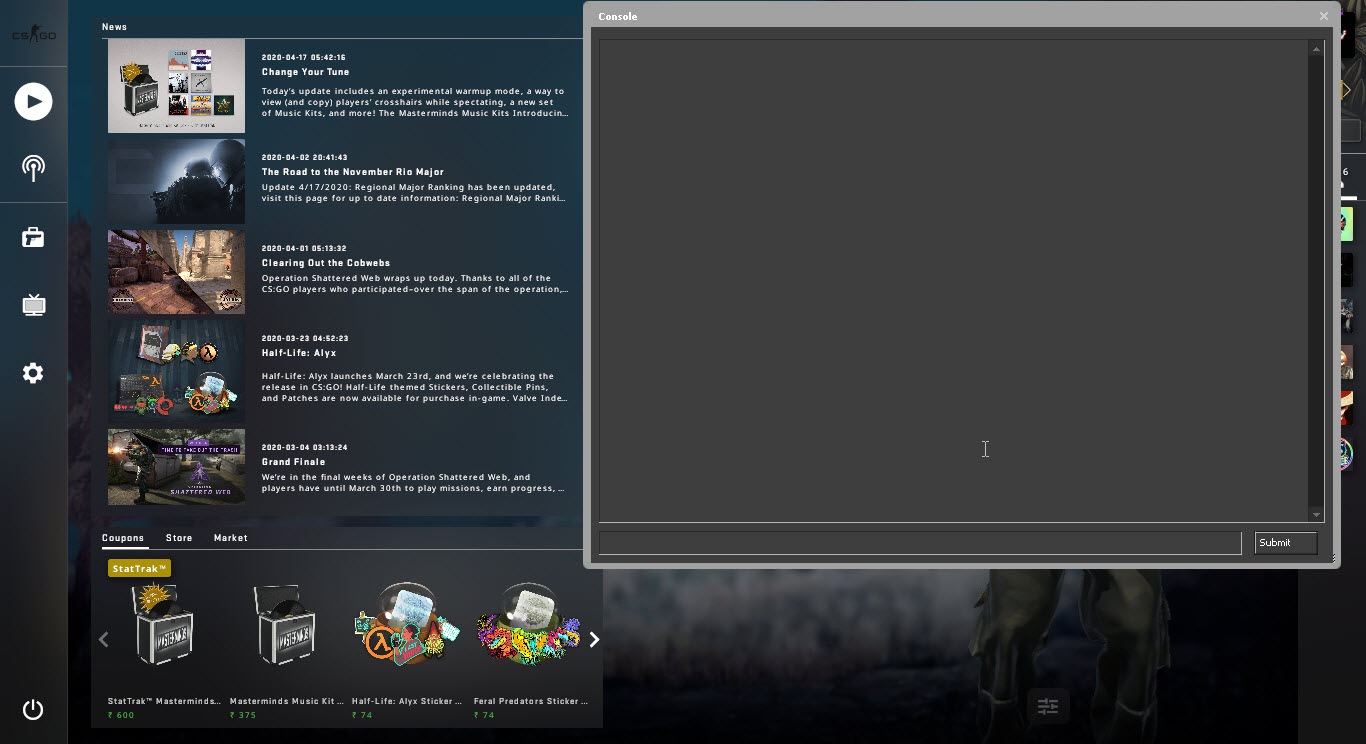Open 'Clearing Out the Cobwebs' headline
1366x744 pixels.
(x=326, y=263)
